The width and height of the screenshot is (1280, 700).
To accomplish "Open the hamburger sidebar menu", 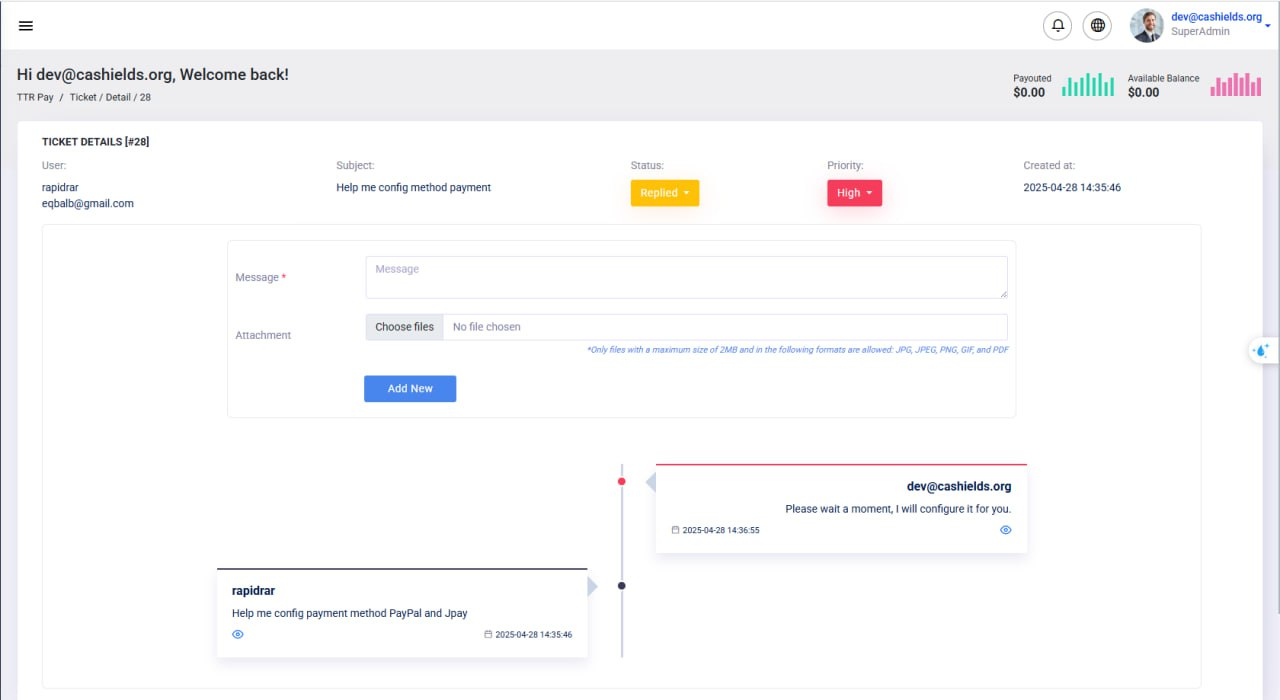I will click(x=26, y=25).
